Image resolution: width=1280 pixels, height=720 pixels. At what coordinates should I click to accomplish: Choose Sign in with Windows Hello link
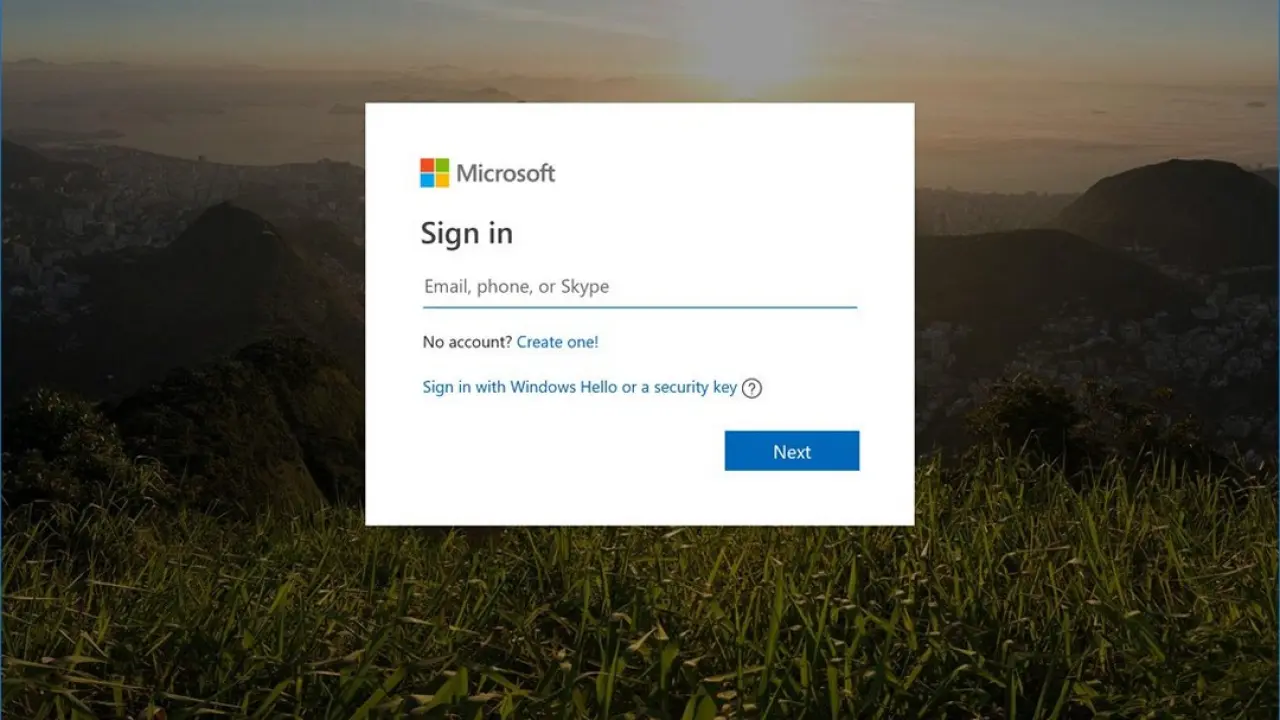[580, 387]
